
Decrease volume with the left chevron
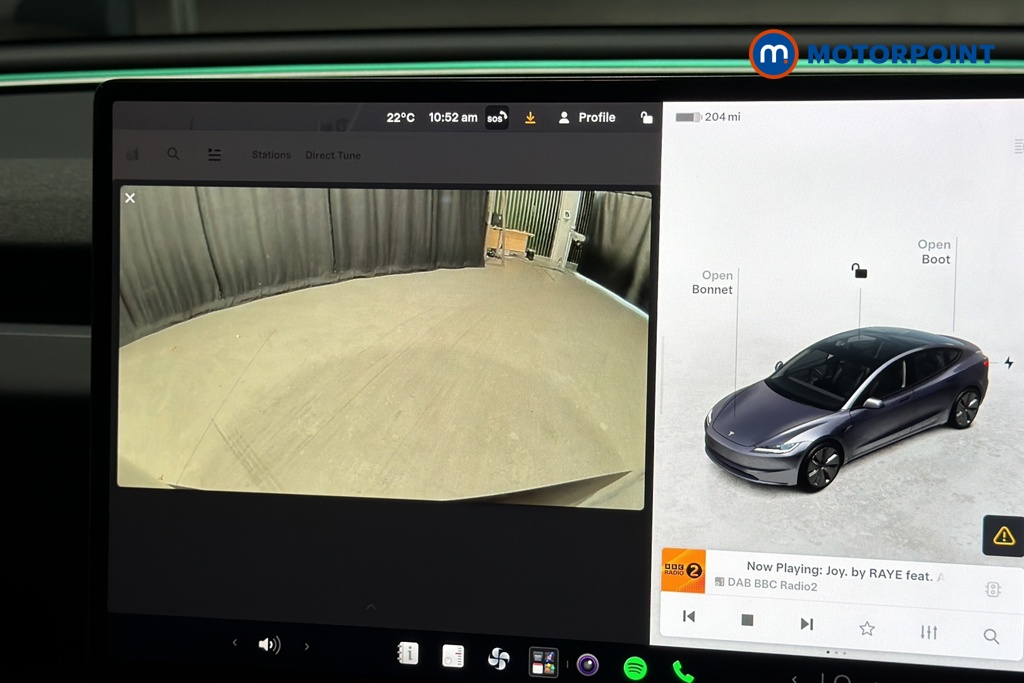click(235, 643)
